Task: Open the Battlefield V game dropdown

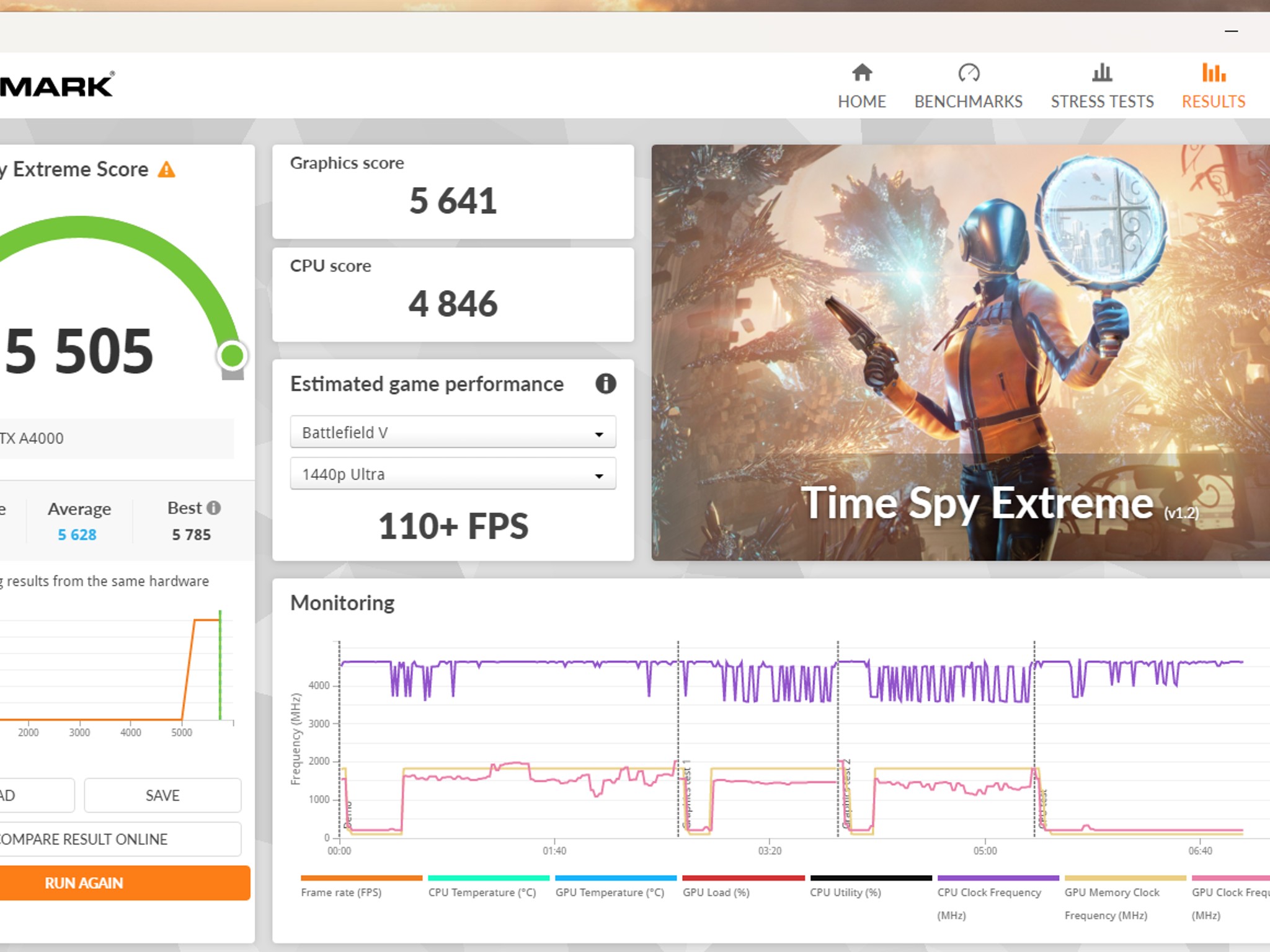Action: pos(453,432)
